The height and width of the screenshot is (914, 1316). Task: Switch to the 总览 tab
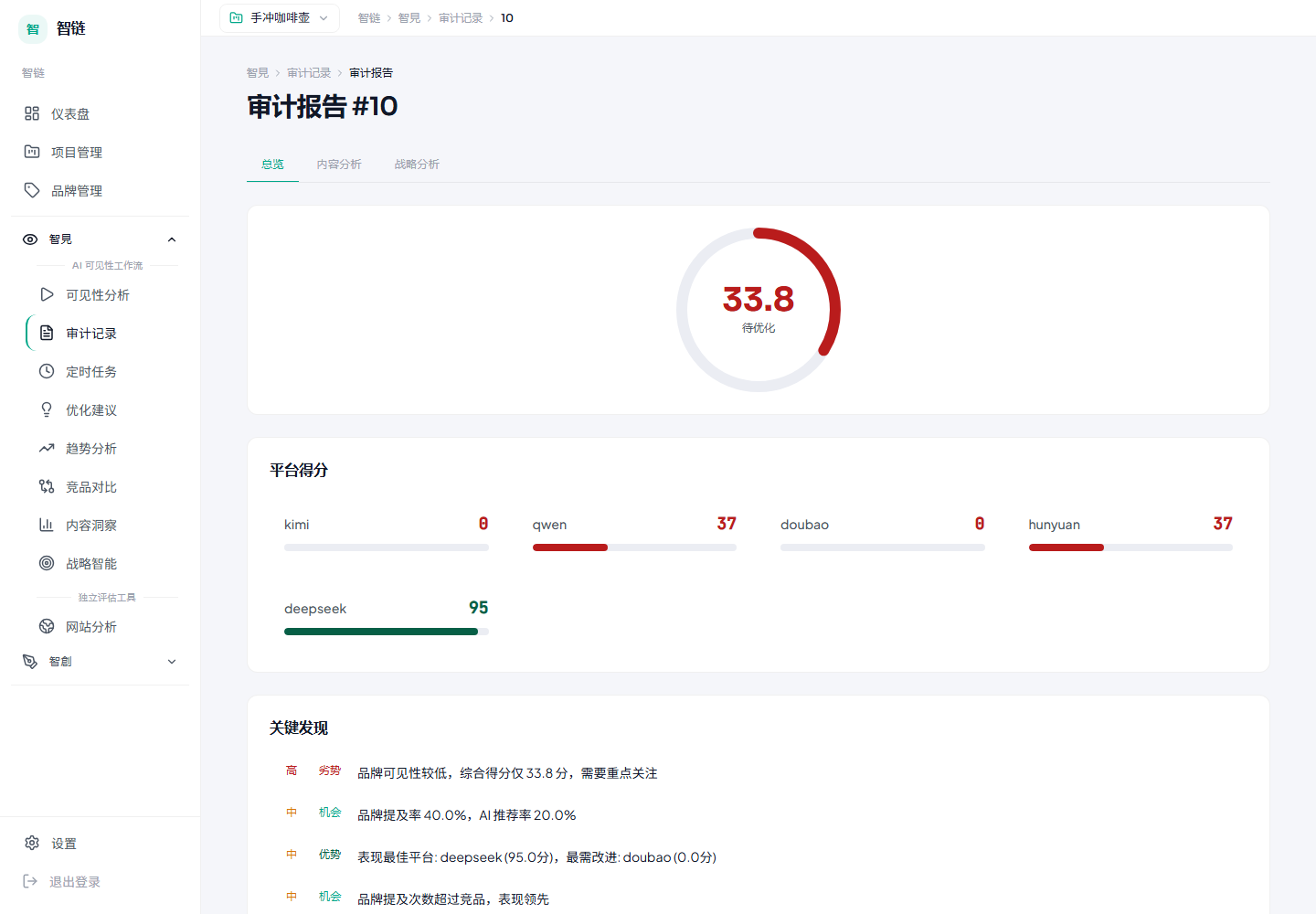[x=272, y=165]
